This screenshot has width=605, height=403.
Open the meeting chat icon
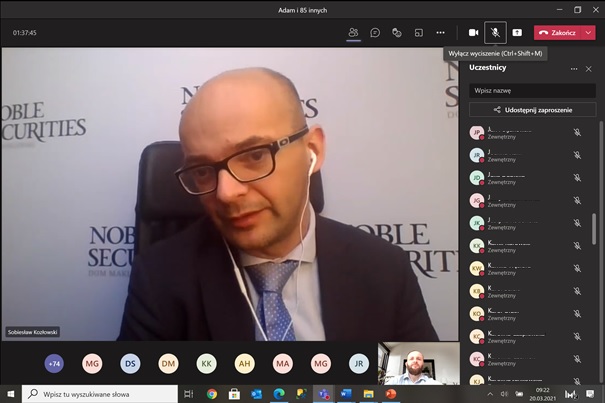pyautogui.click(x=375, y=32)
